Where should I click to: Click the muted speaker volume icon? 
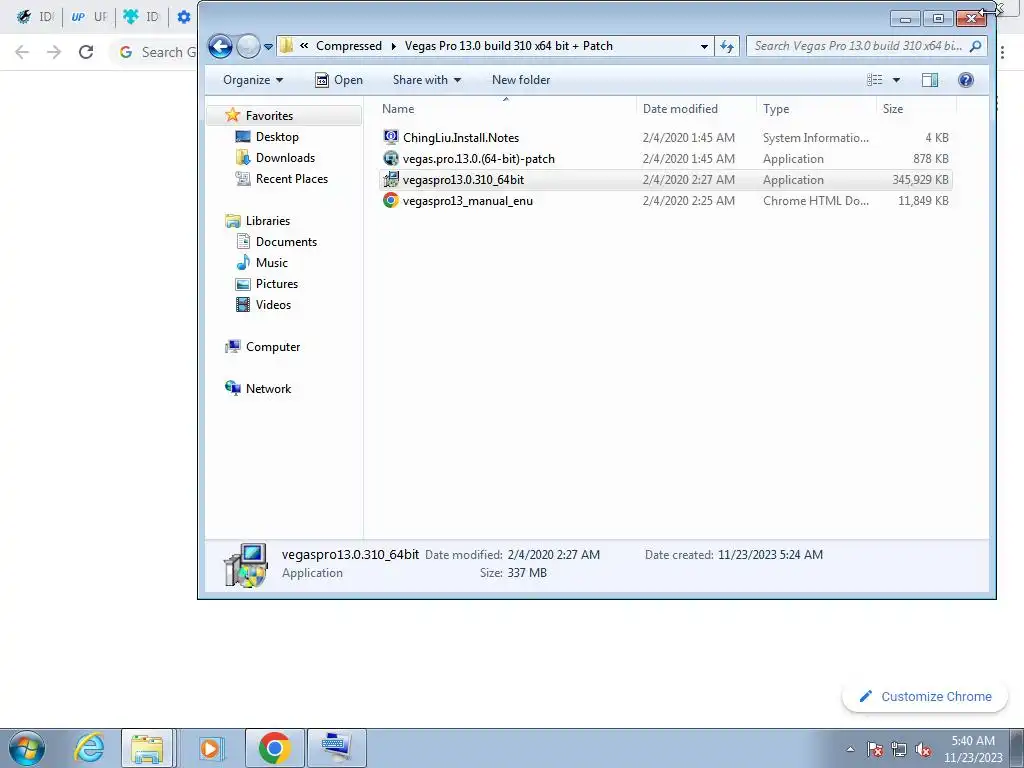[923, 749]
